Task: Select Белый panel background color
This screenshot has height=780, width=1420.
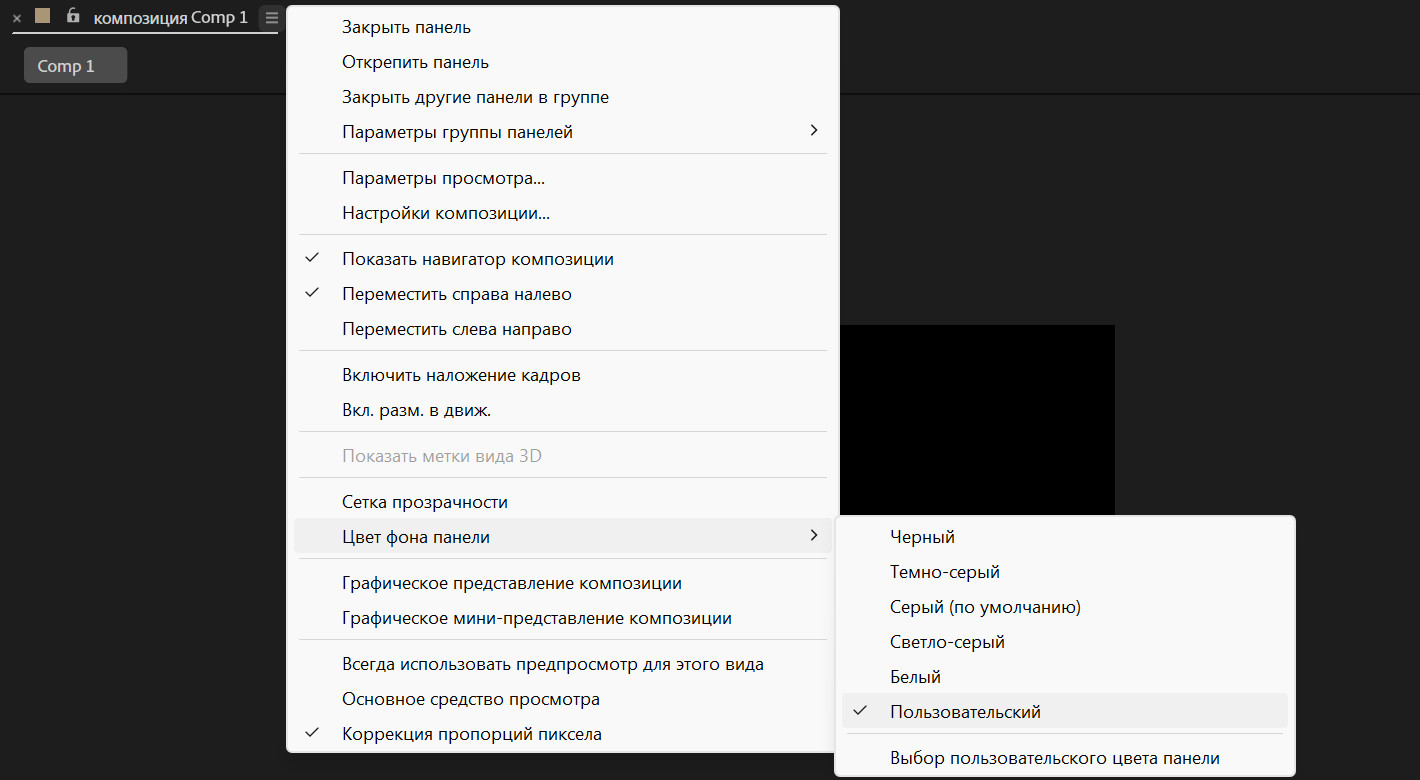Action: (x=915, y=677)
